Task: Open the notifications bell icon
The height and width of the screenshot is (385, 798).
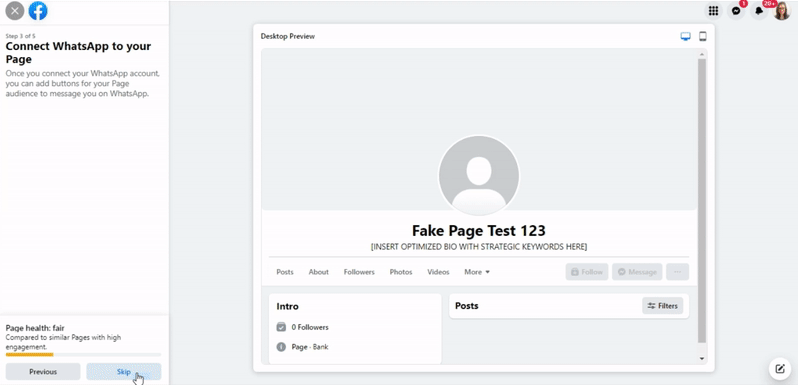Action: pyautogui.click(x=759, y=11)
